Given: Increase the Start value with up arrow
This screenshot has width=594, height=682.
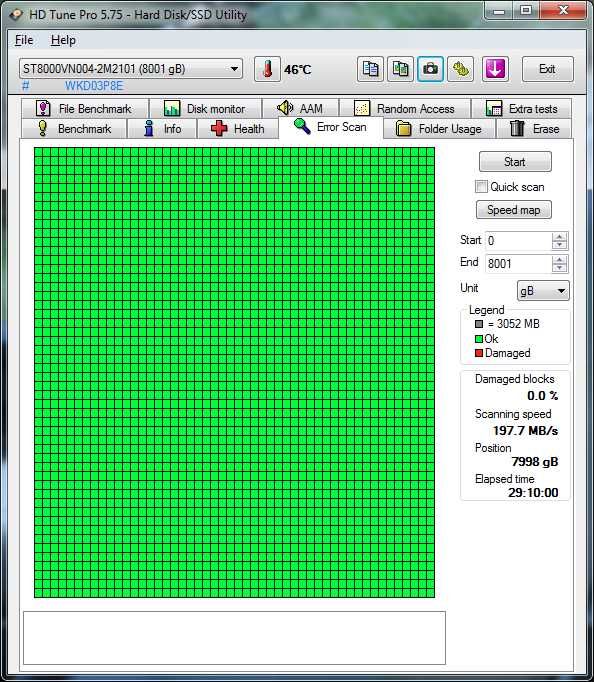Looking at the screenshot, I should click(x=559, y=237).
